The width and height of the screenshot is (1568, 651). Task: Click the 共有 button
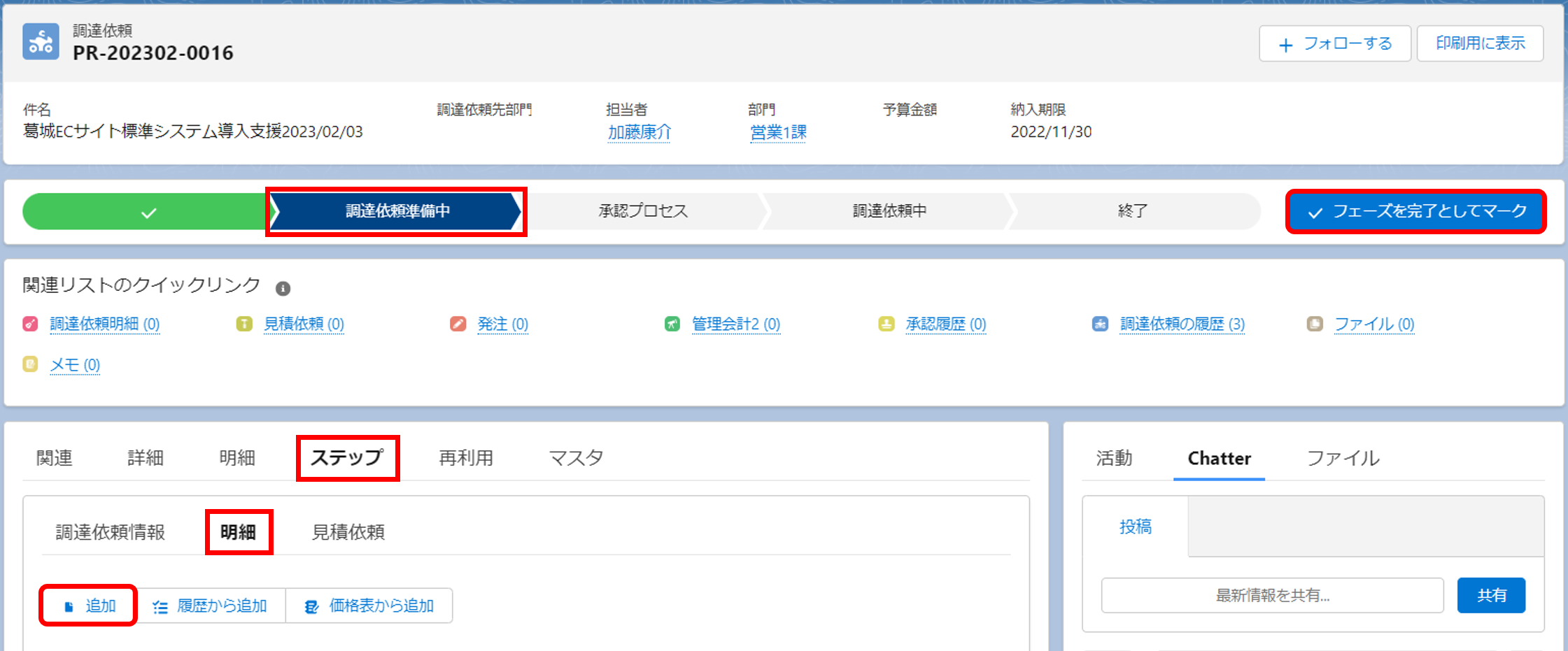pos(1491,595)
